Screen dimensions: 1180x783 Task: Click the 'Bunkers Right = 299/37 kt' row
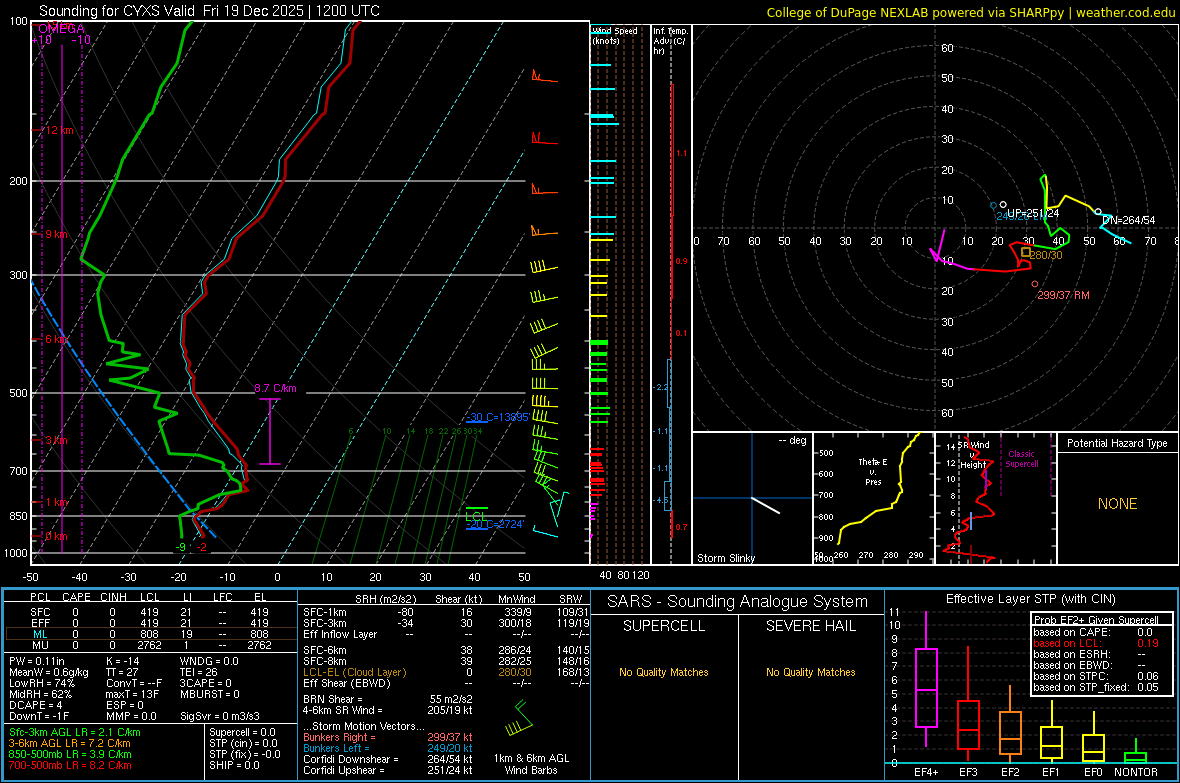coord(388,737)
